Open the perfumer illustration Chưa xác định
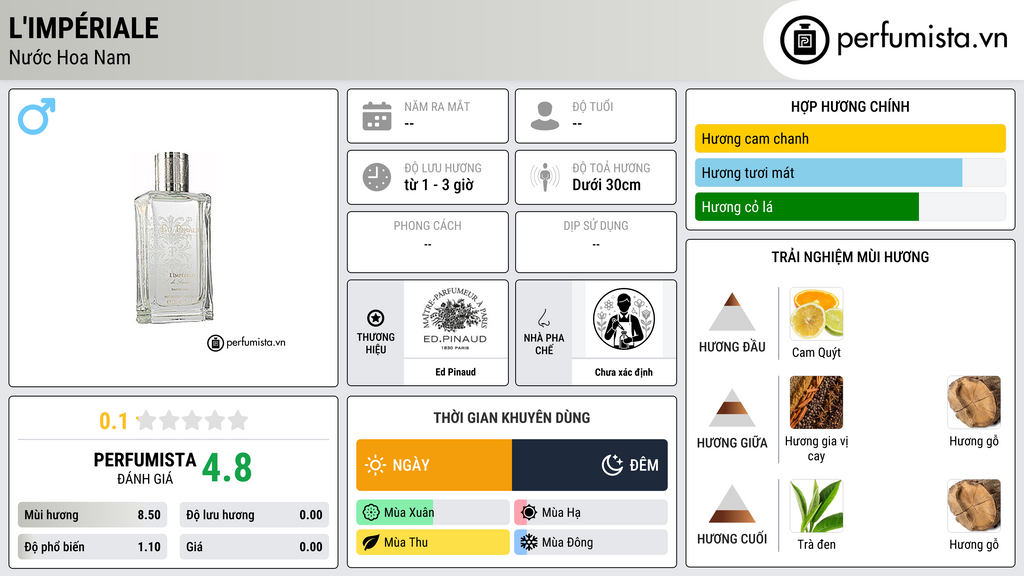 tap(624, 319)
